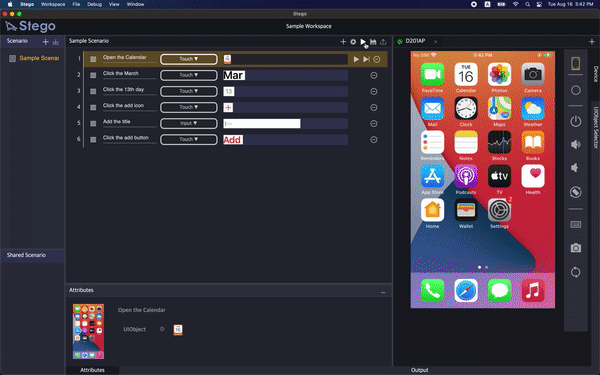Run from step 1 with skip-forward icon
This screenshot has width=600, height=375.
coord(366,59)
